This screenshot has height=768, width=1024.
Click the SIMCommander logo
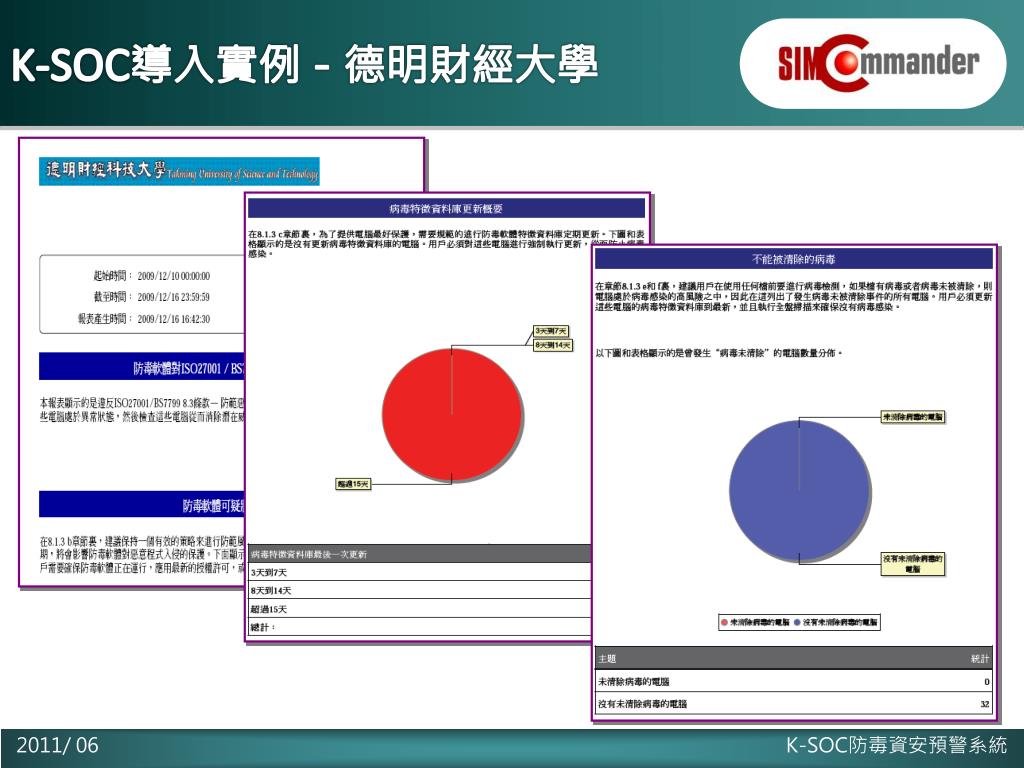click(x=878, y=63)
